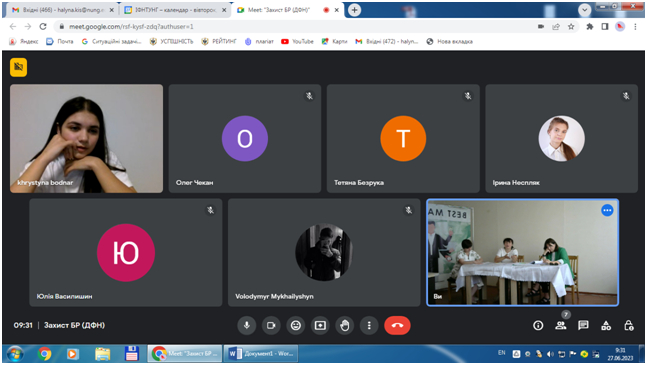Open the emoji reactions button
Screen dimensions: 647x365
click(x=295, y=325)
